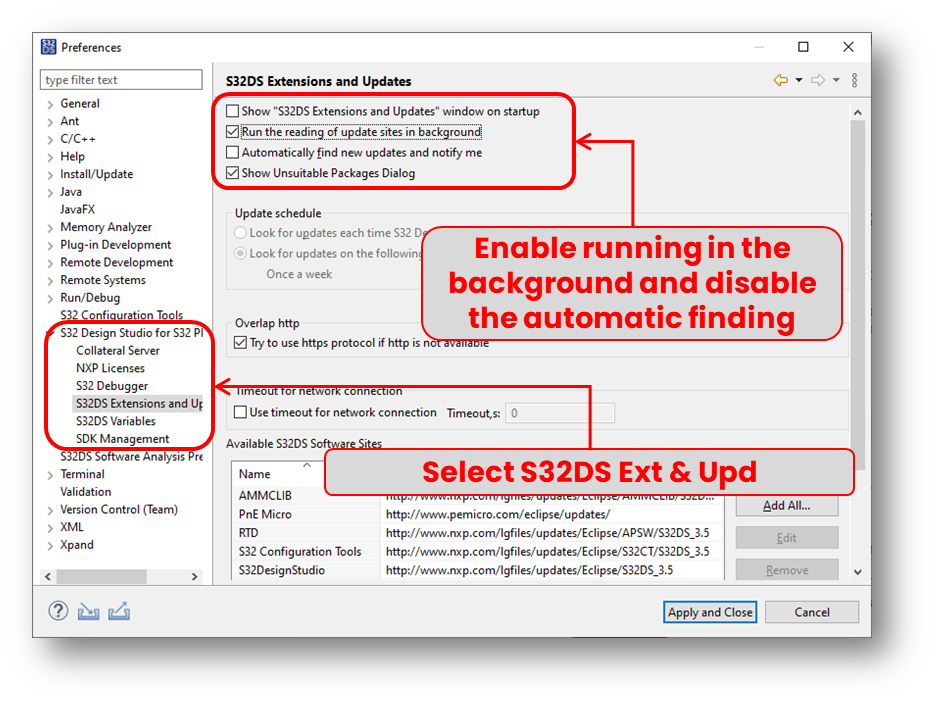Expand the Run/Debug tree node
Viewport: 937px width, 703px height.
coord(50,298)
